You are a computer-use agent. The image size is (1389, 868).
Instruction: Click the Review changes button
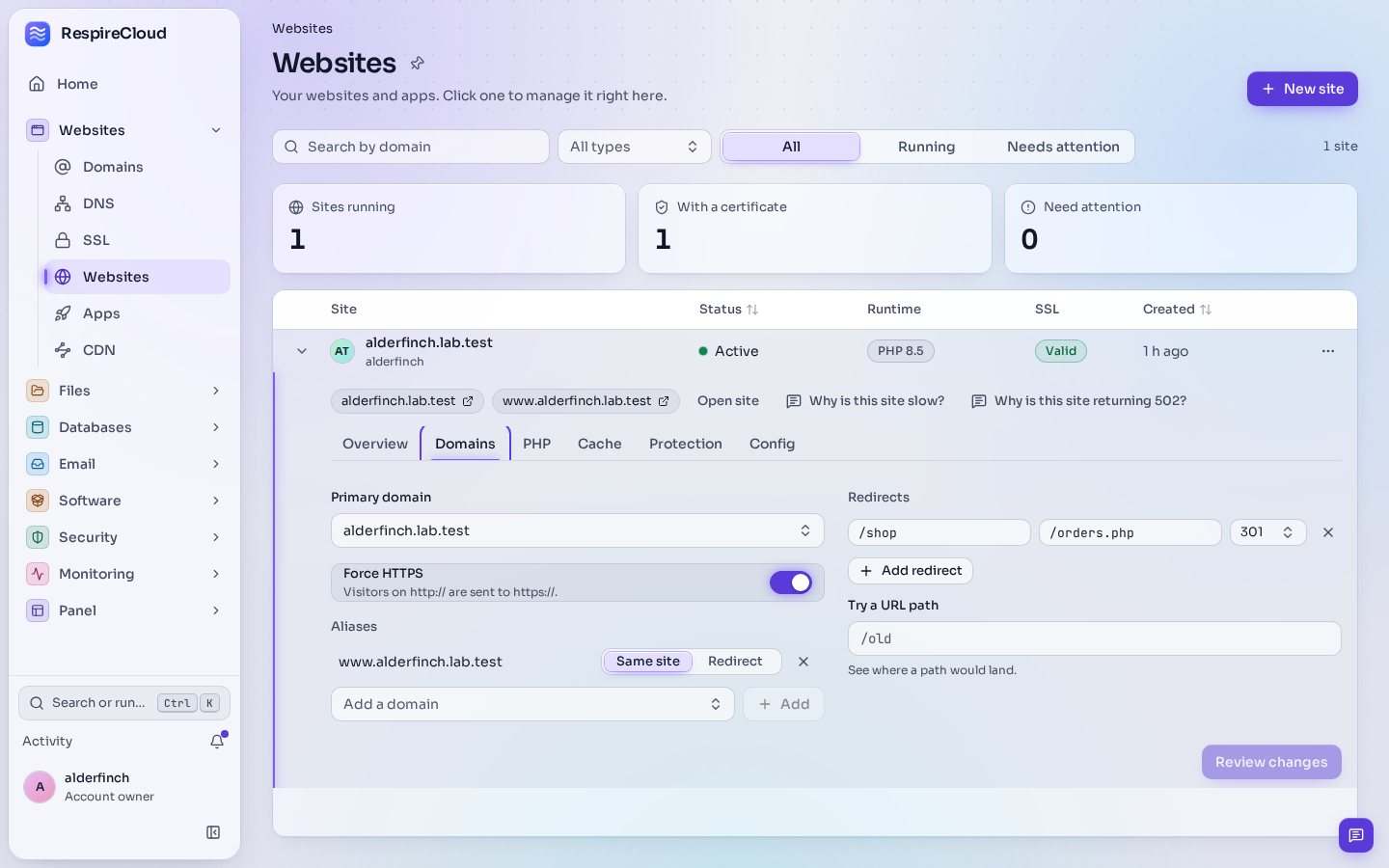(x=1271, y=762)
